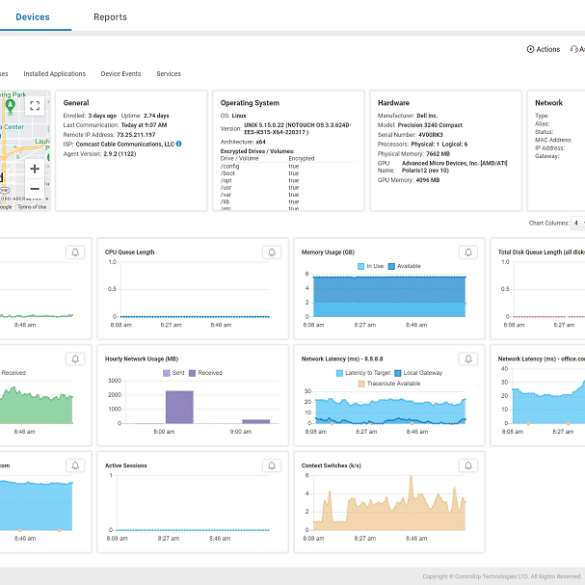Click the Actions play-circle icon
The image size is (585, 585).
pyautogui.click(x=530, y=49)
